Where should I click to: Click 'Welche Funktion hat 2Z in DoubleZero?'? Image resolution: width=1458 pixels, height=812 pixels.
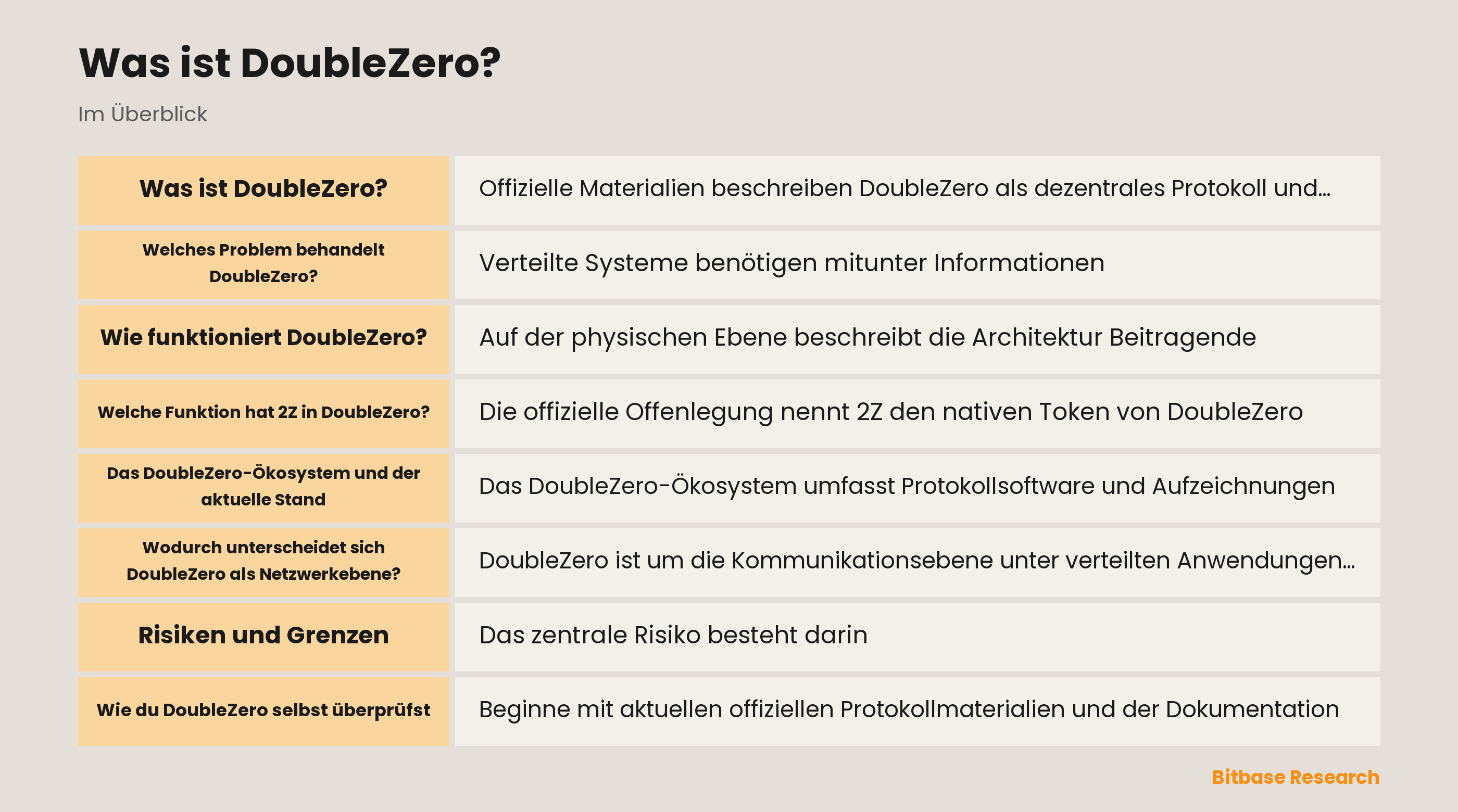coord(263,413)
